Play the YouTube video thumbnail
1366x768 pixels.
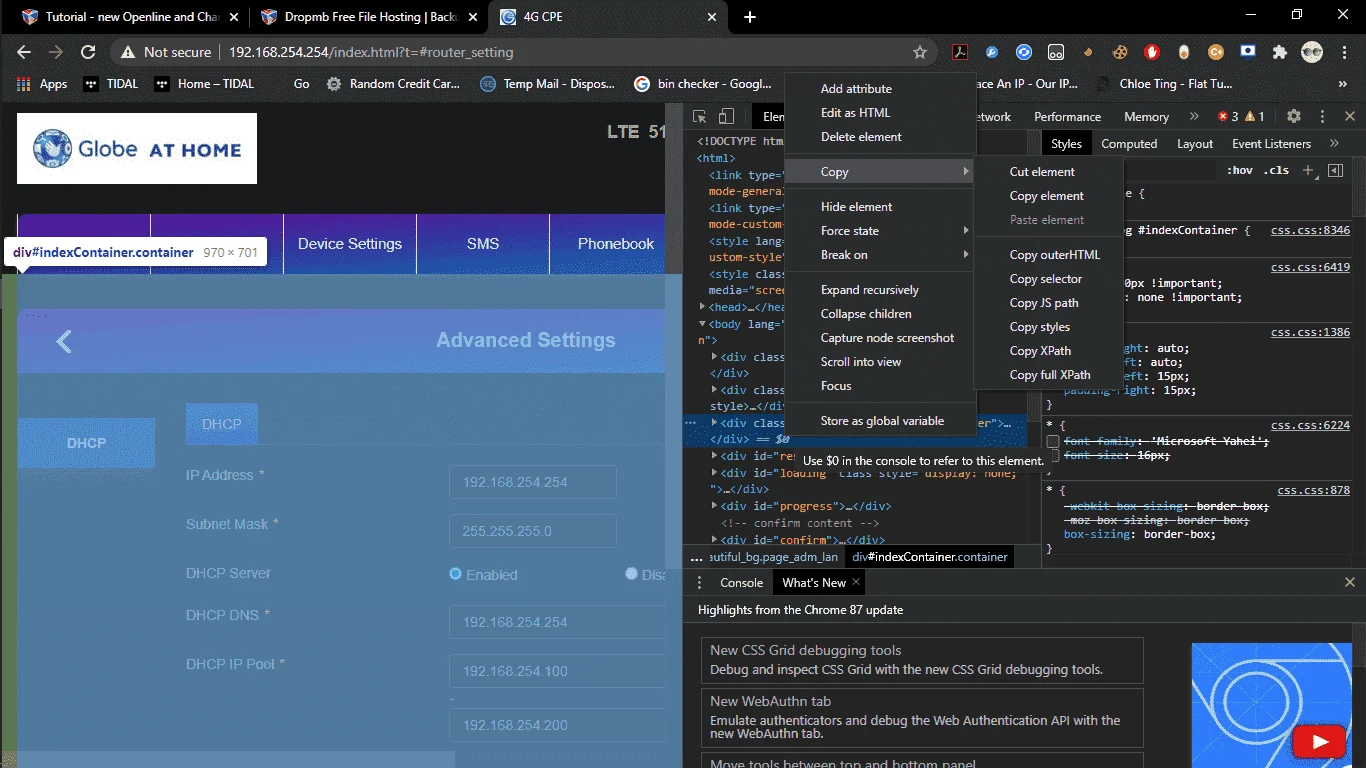pyautogui.click(x=1319, y=741)
